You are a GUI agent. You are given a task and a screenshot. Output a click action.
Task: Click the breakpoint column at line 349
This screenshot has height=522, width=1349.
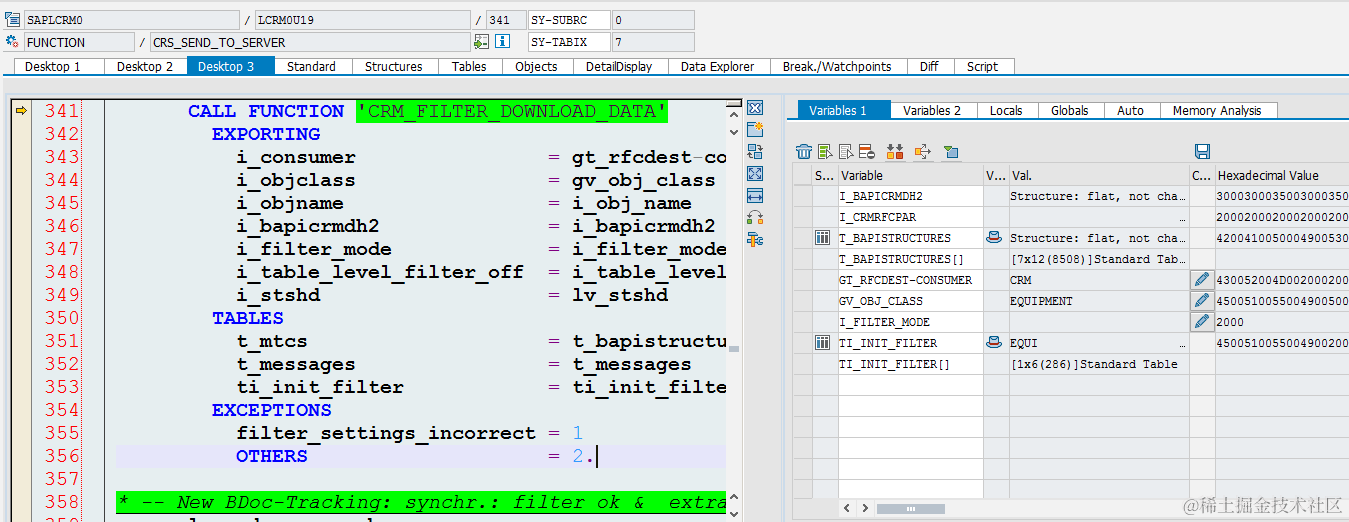(21, 295)
